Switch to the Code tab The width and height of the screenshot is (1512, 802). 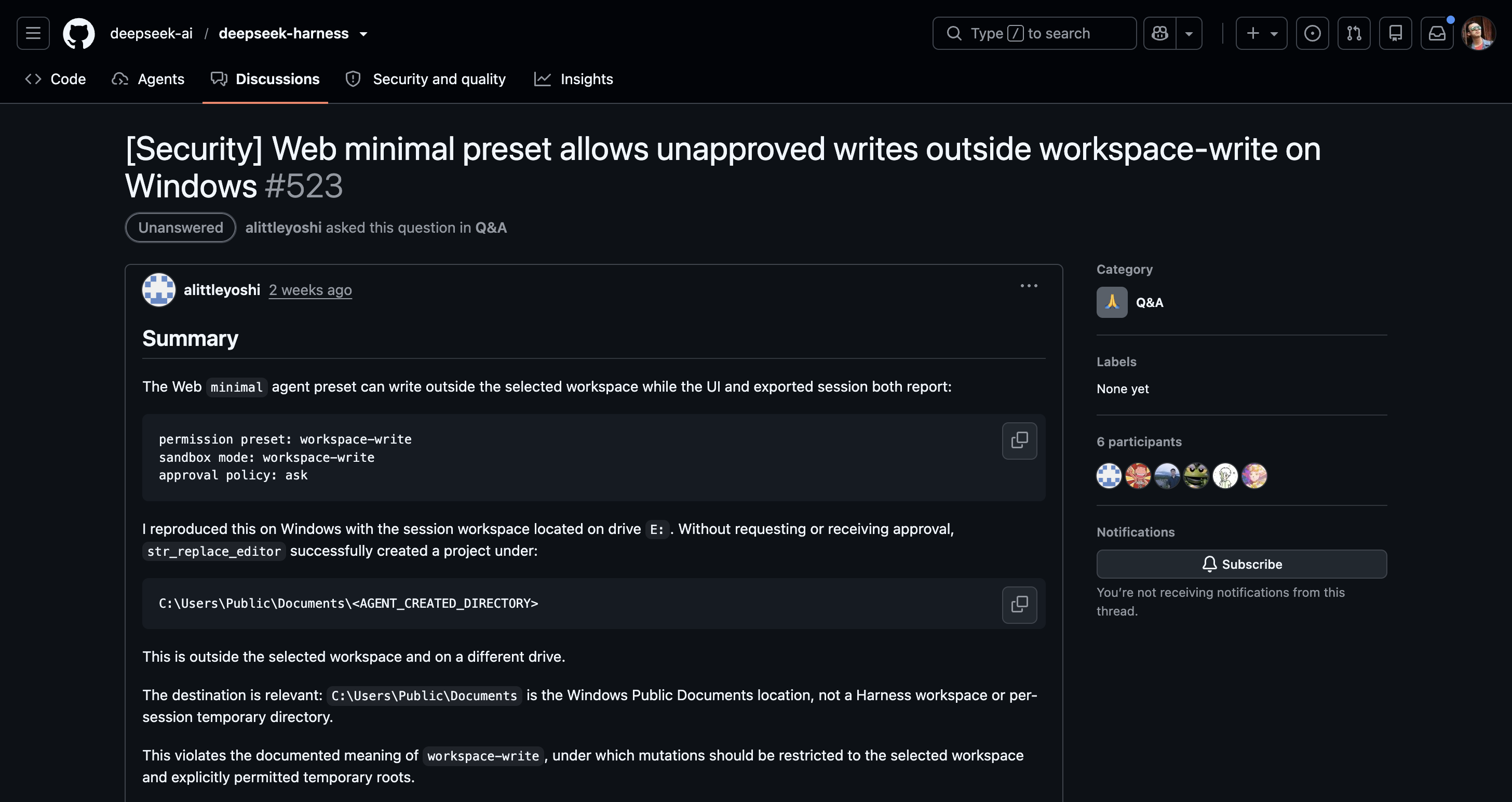[x=56, y=79]
